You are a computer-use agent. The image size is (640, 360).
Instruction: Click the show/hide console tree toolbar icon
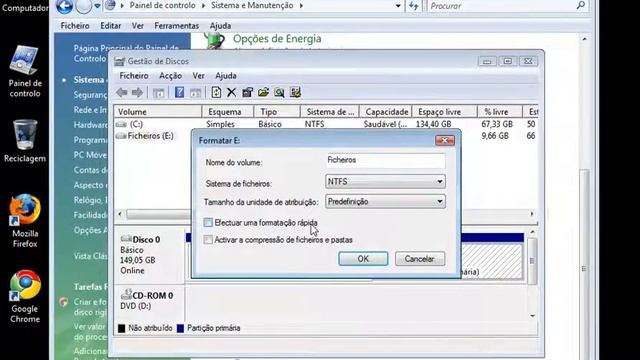tap(158, 93)
